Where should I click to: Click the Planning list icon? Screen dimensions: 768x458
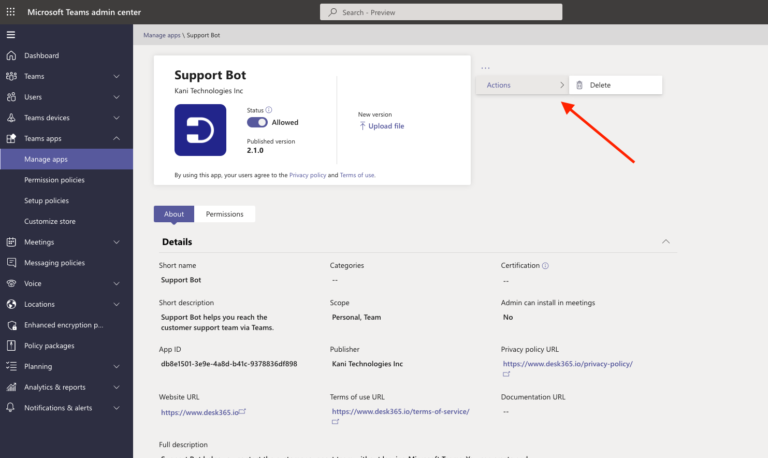click(11, 366)
